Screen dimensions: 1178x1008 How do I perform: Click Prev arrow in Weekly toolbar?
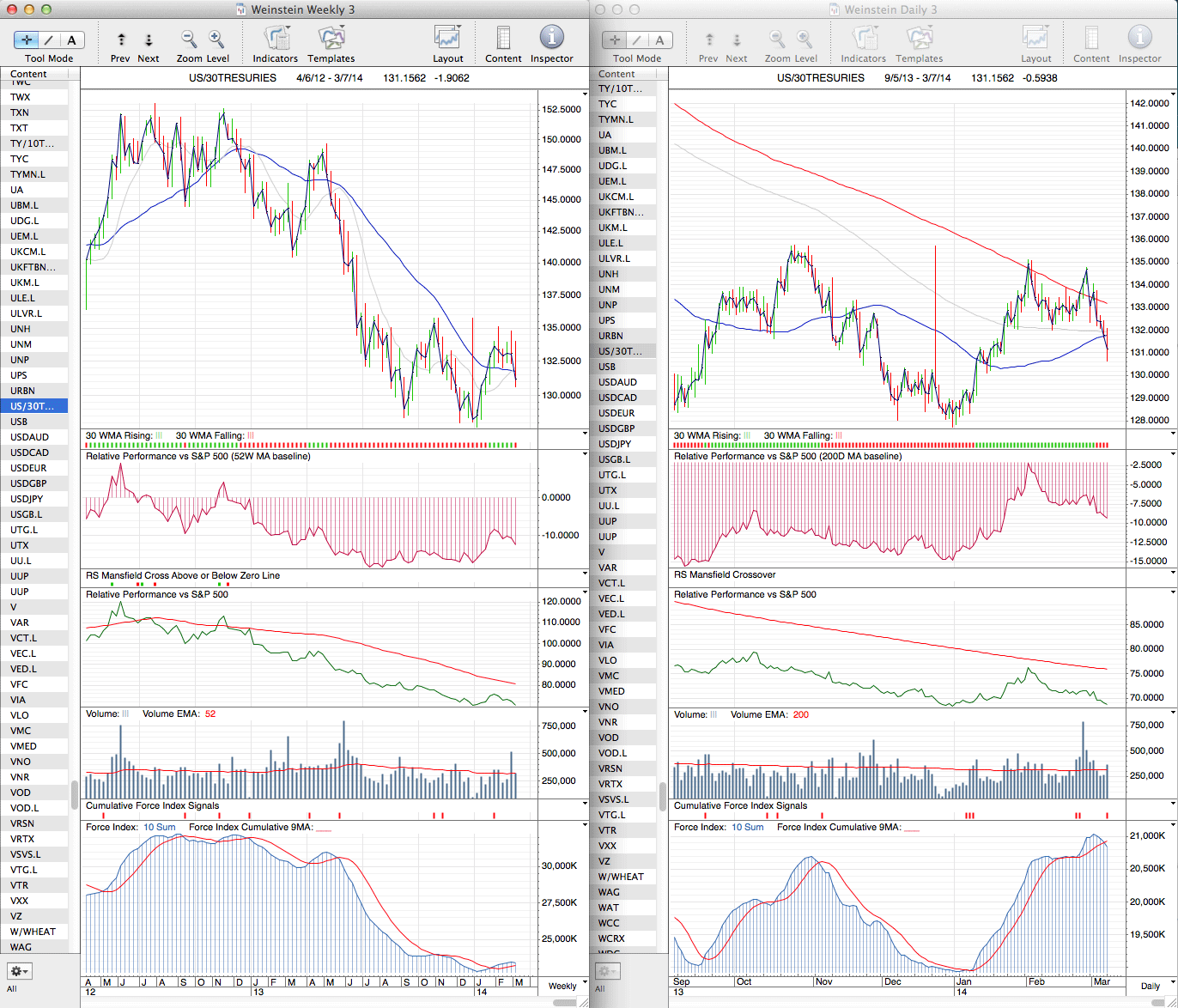coord(121,39)
